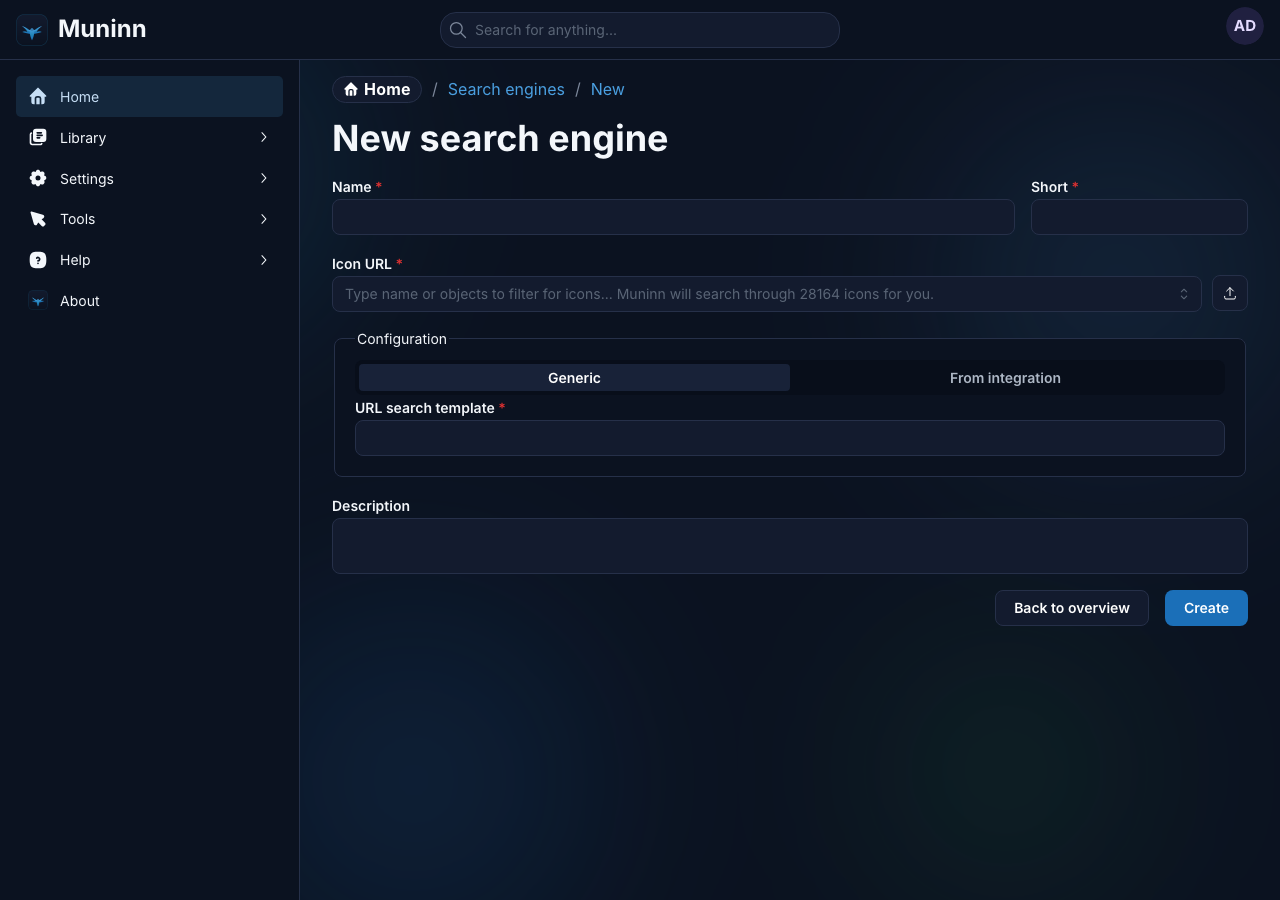Toggle the Icon URL dropdown arrows
This screenshot has width=1280, height=900.
click(1184, 294)
